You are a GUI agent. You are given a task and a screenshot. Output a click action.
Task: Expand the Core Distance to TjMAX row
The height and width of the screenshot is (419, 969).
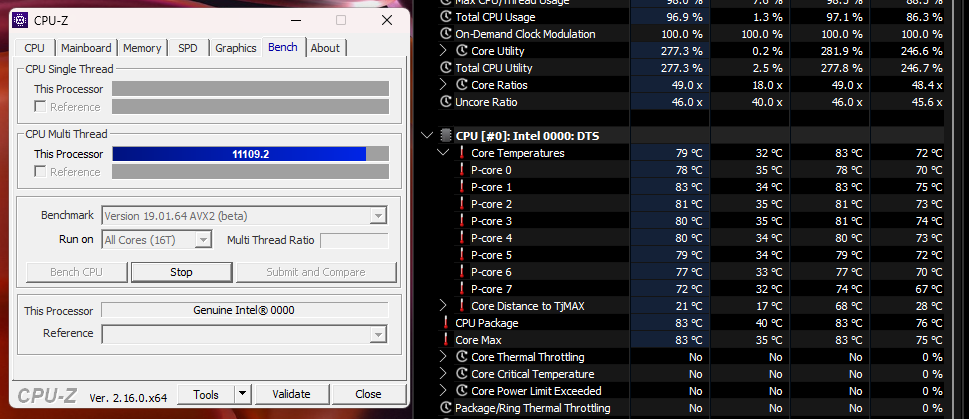tap(443, 305)
